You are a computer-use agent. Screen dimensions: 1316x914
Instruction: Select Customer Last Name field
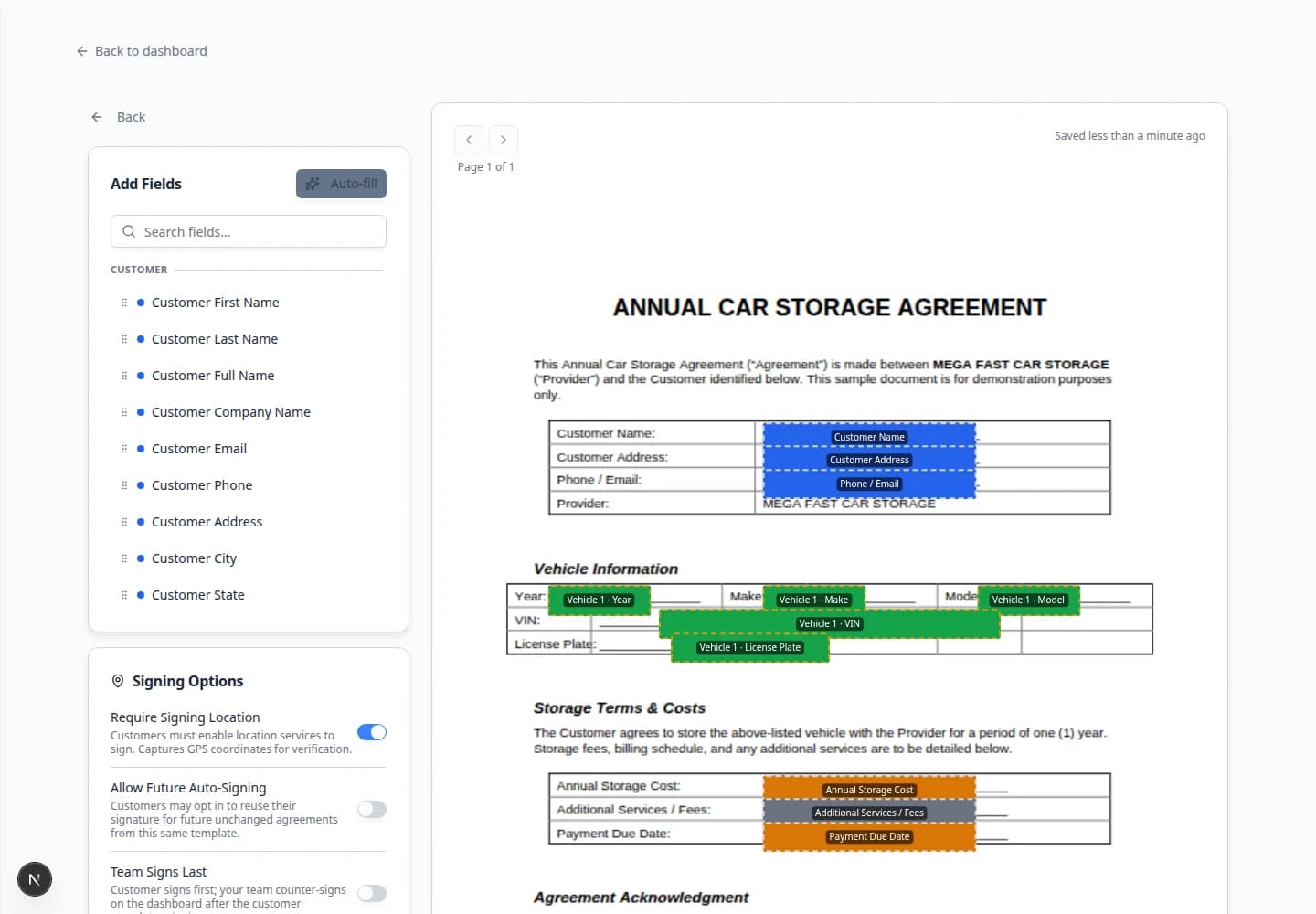tap(249, 339)
